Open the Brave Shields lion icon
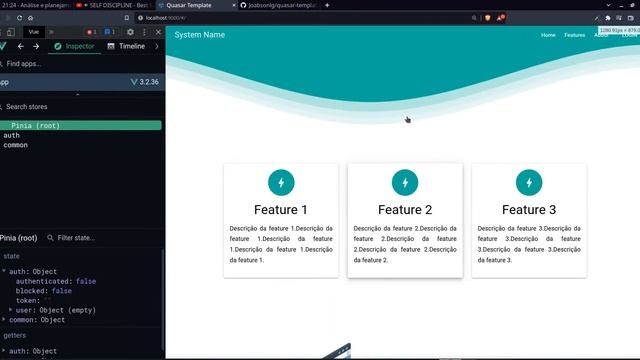640x360 pixels. 488,18
